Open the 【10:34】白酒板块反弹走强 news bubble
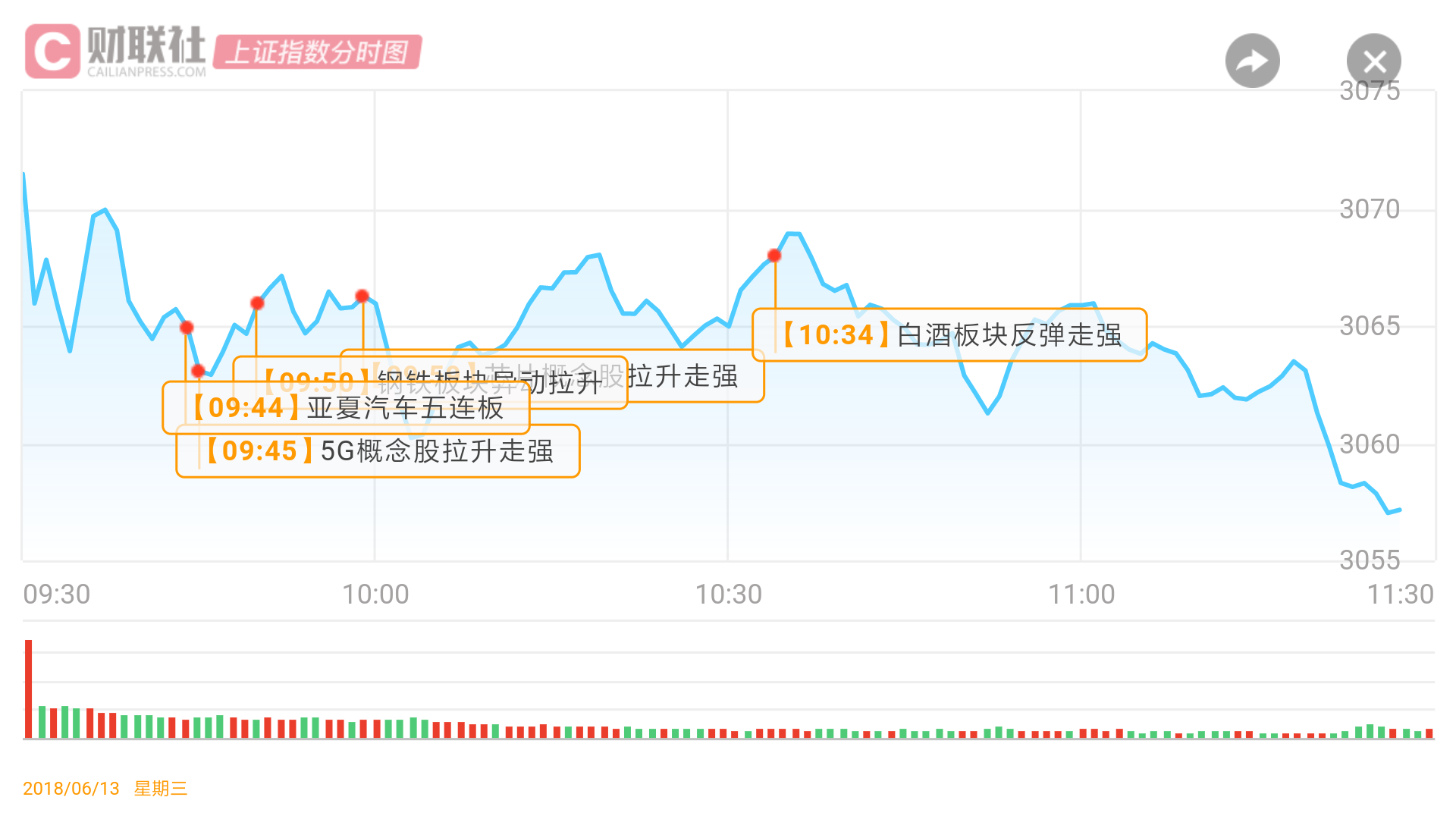The height and width of the screenshot is (819, 1456). (x=949, y=335)
